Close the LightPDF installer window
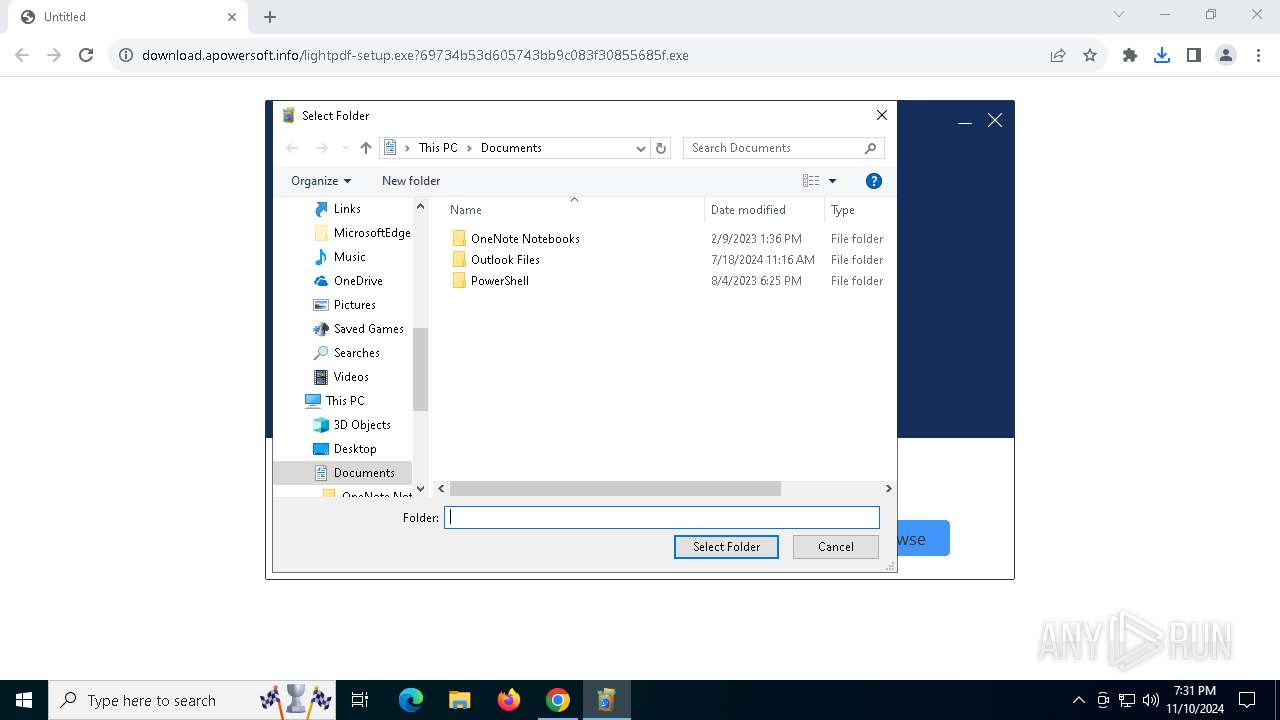This screenshot has width=1280, height=720. coord(995,121)
